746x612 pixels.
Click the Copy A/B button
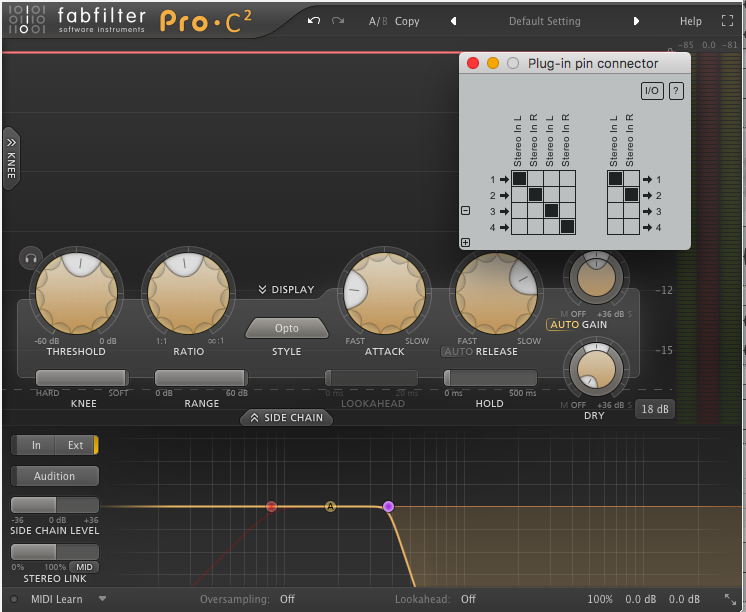coord(407,21)
